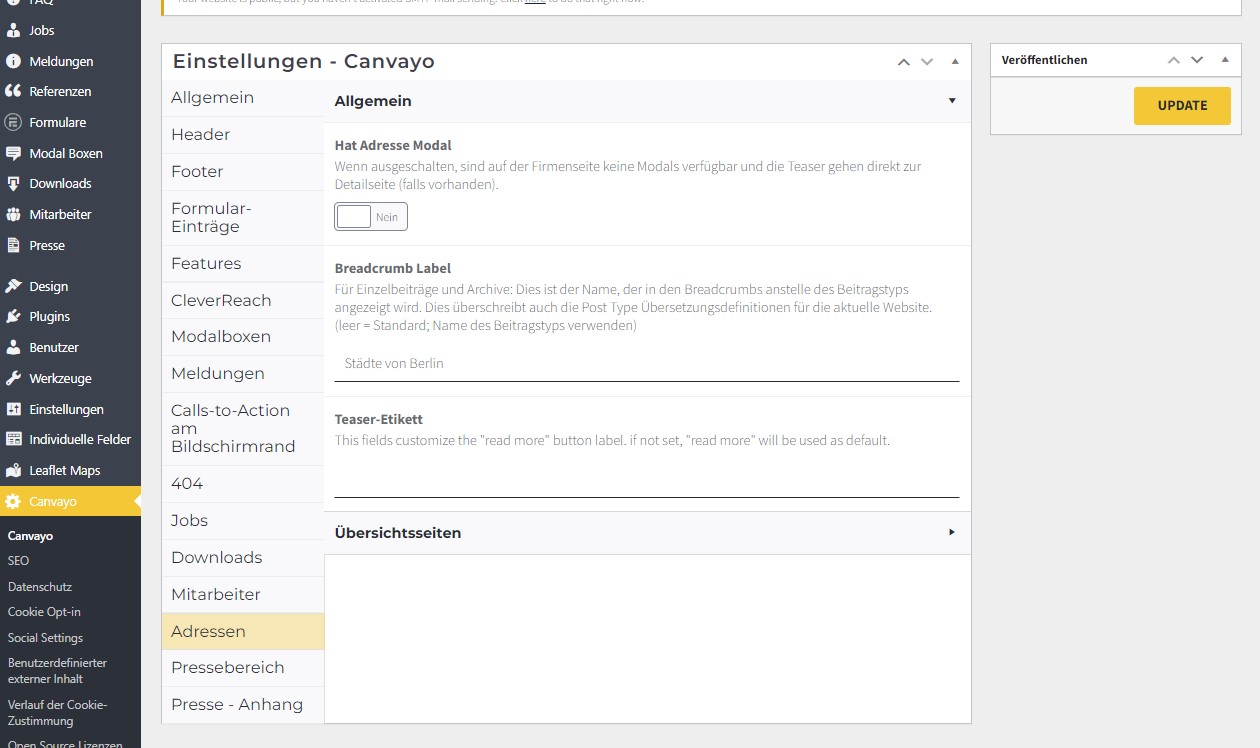Click the Werkzeuge wrench icon

tap(13, 379)
